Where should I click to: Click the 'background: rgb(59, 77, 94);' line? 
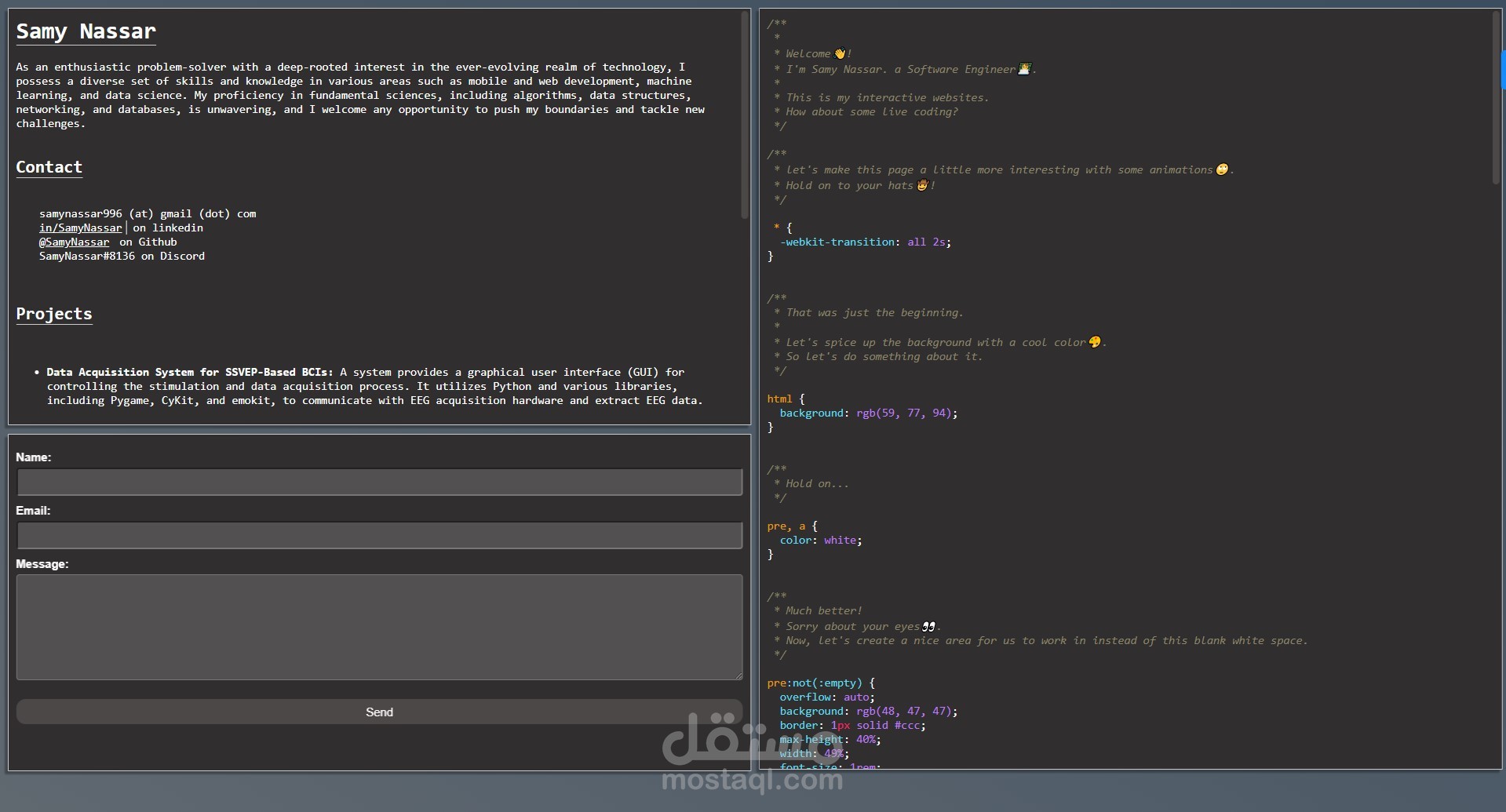click(869, 413)
